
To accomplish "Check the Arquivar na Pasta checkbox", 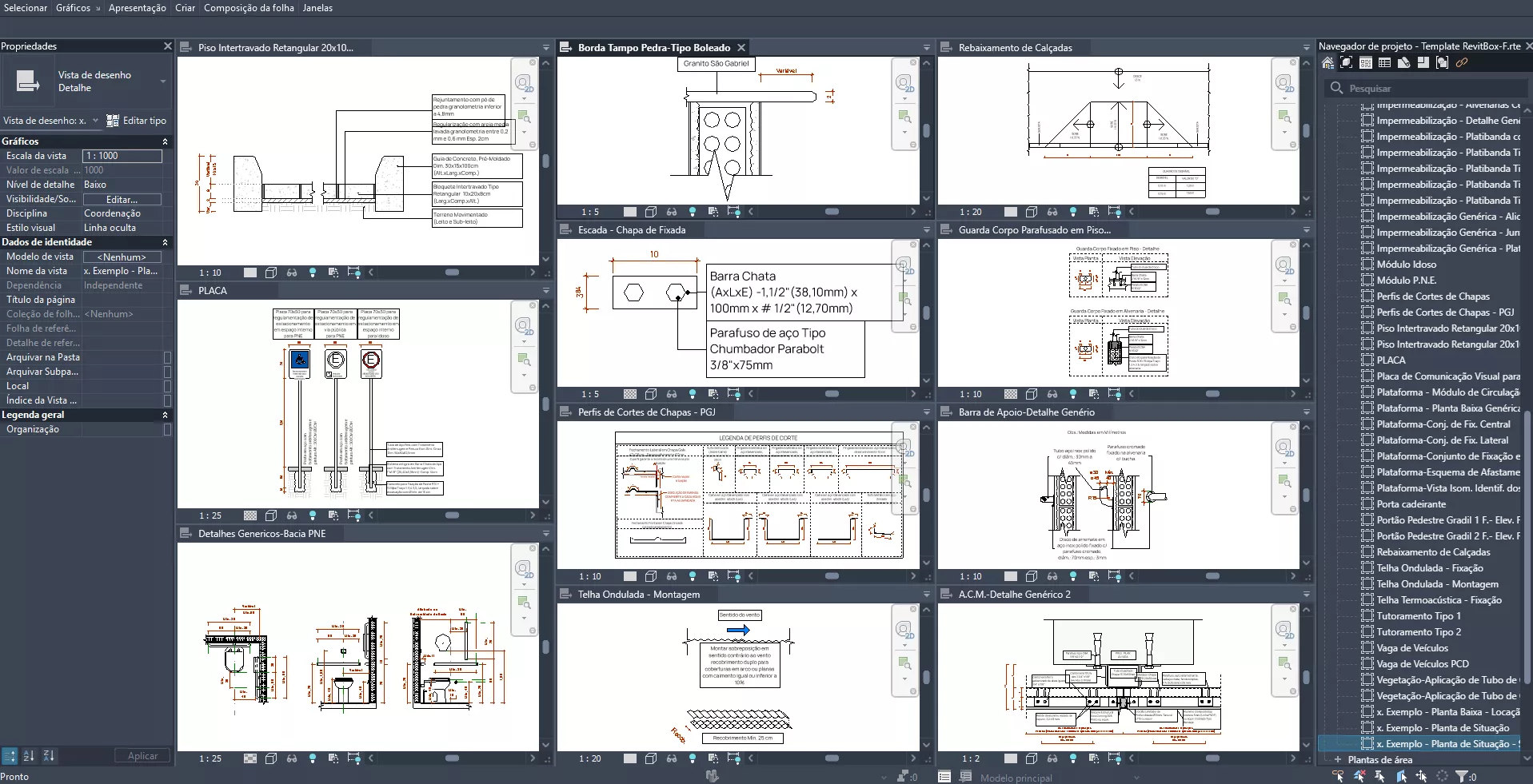I will 167,357.
